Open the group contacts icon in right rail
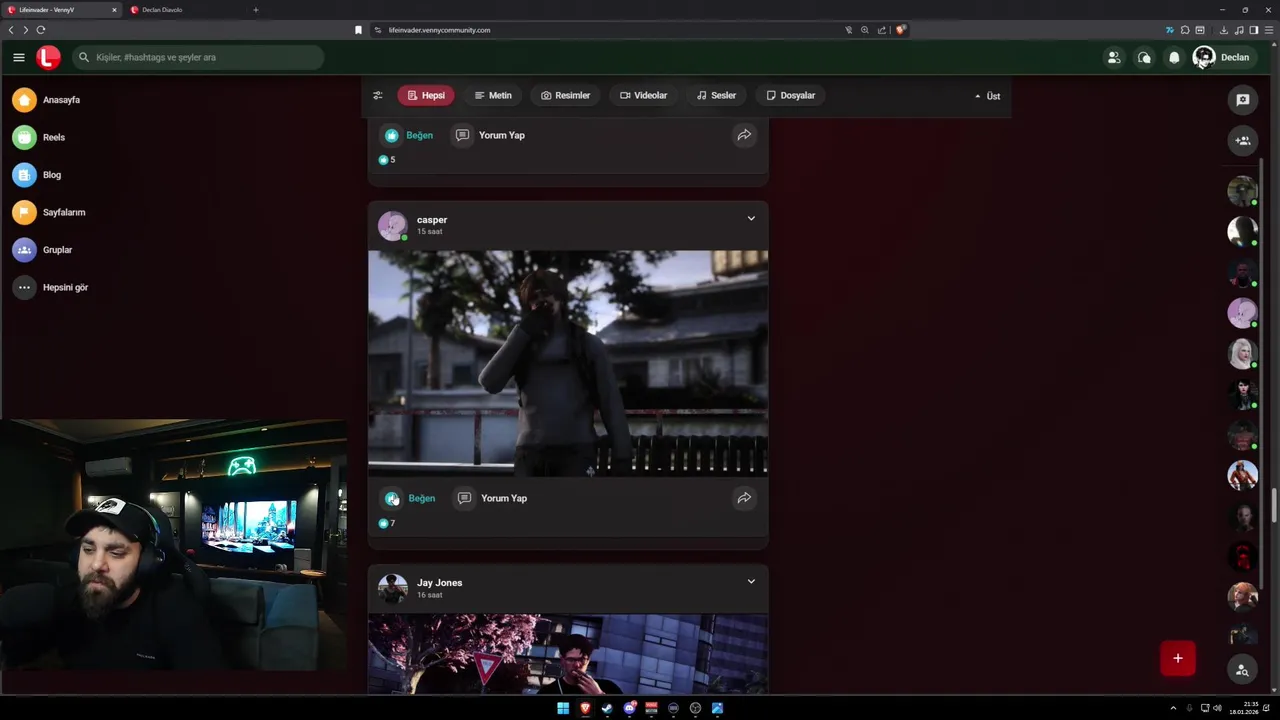The image size is (1280, 720). 1243,140
